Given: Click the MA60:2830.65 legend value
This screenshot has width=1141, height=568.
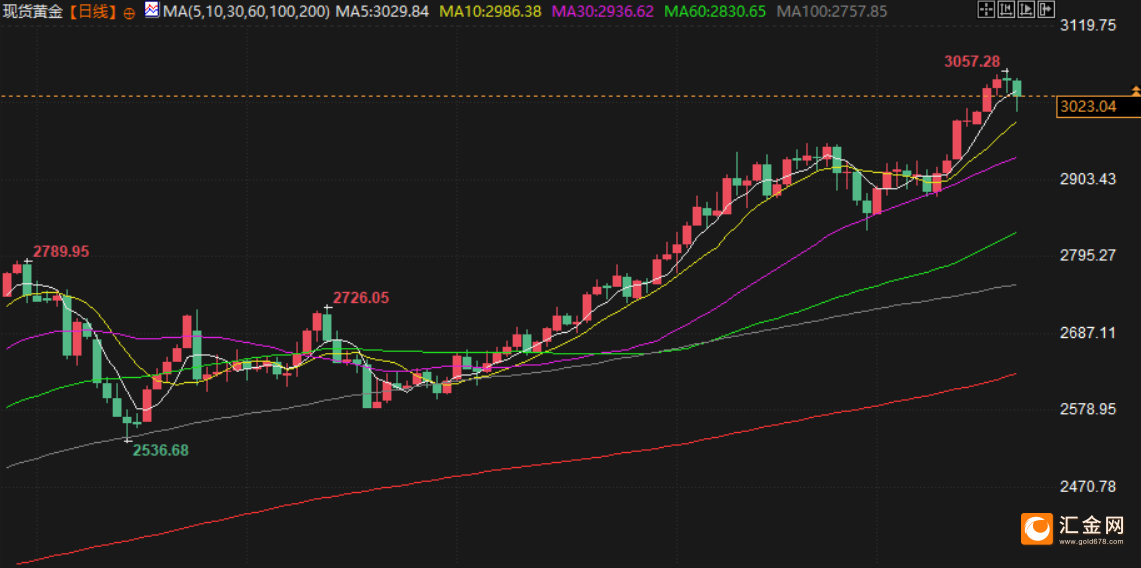Looking at the screenshot, I should (x=715, y=11).
